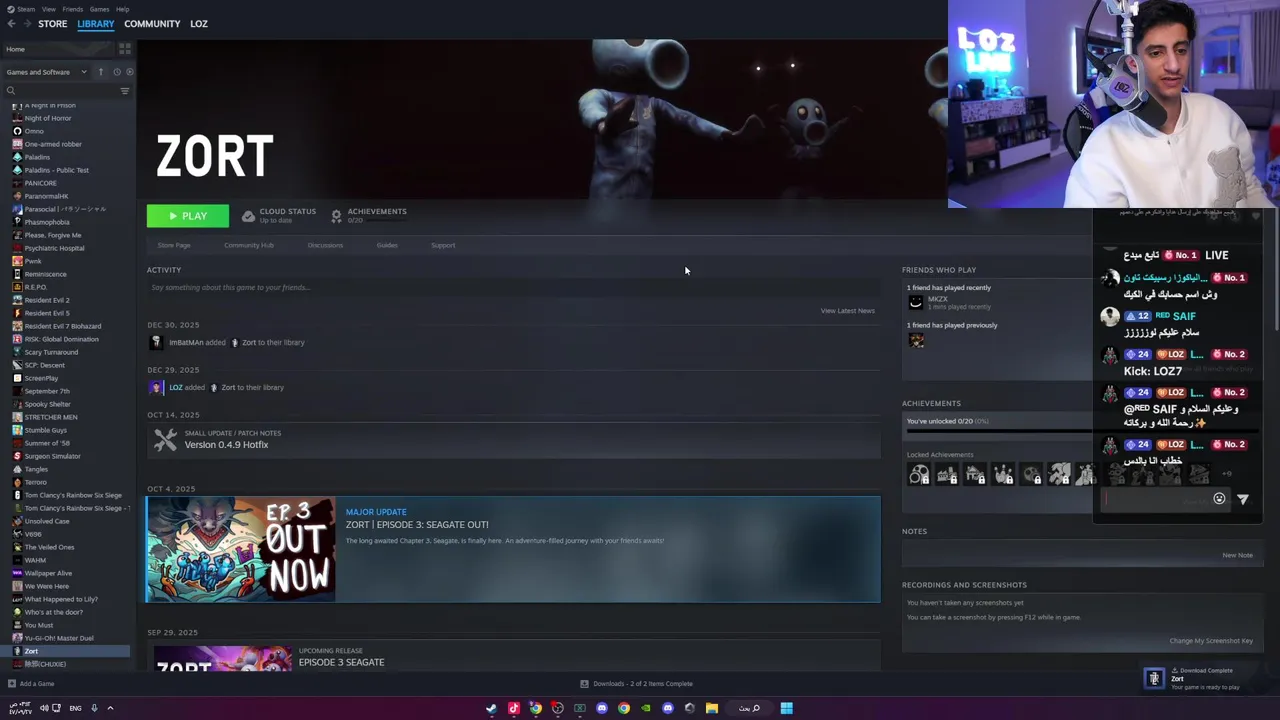Click the volume icon in system tray
Screen dimensions: 1280x720
[x=43, y=708]
